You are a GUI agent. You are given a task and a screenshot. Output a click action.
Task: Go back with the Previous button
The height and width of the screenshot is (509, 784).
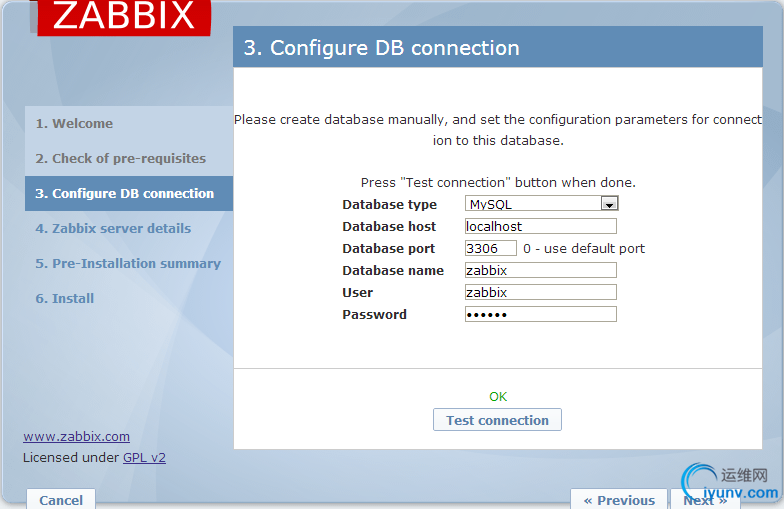pyautogui.click(x=619, y=500)
